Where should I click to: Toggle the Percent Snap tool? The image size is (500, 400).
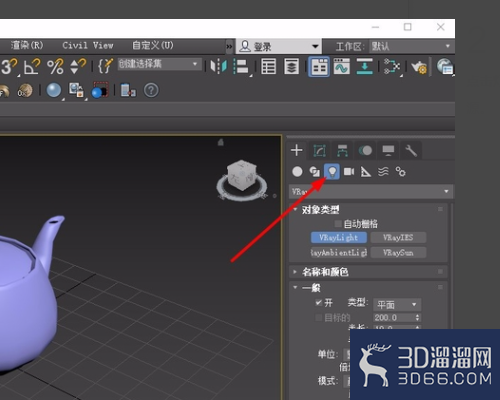click(x=55, y=66)
